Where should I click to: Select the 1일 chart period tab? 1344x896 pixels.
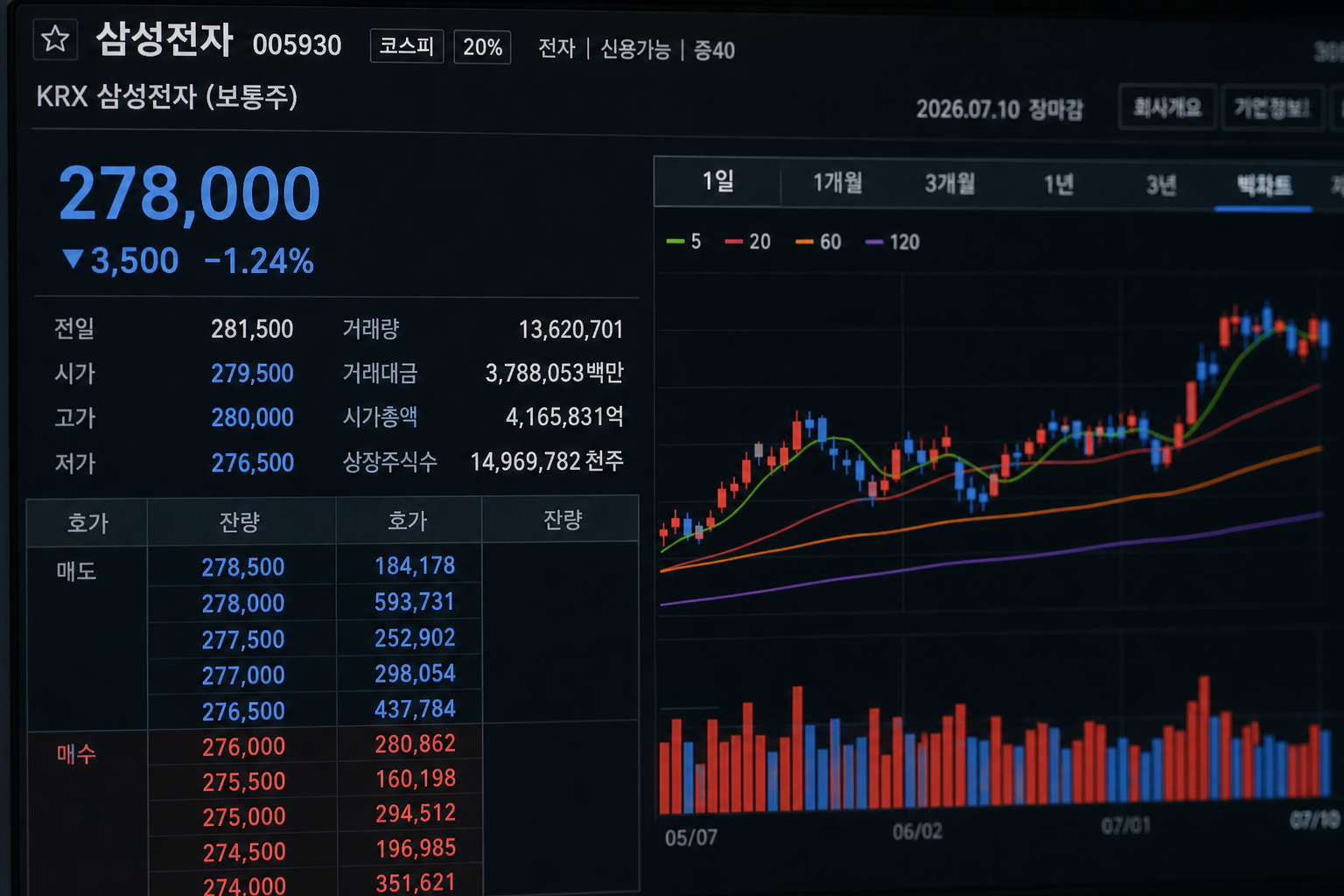point(717,181)
